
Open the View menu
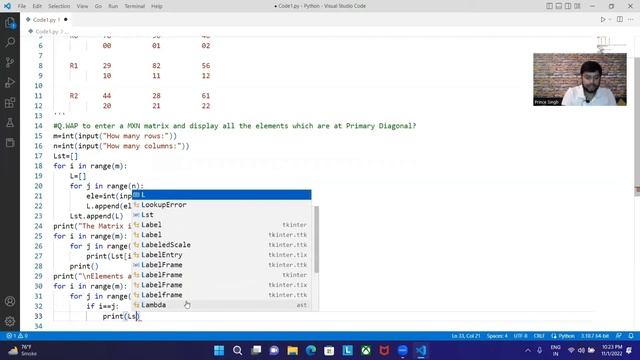pos(82,6)
